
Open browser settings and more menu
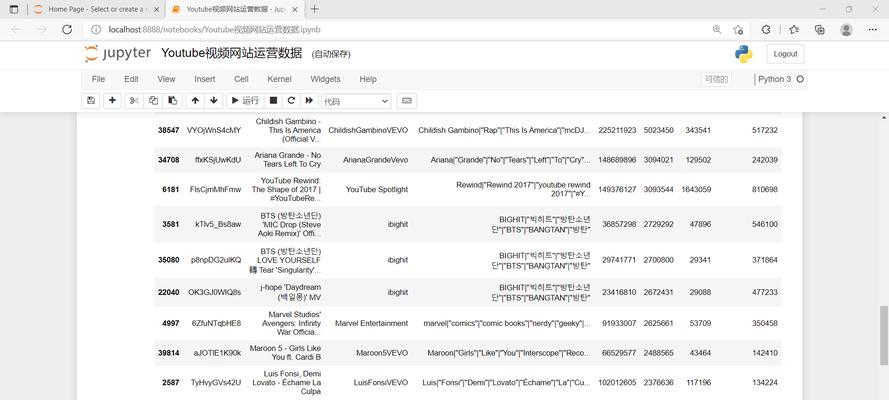(873, 29)
